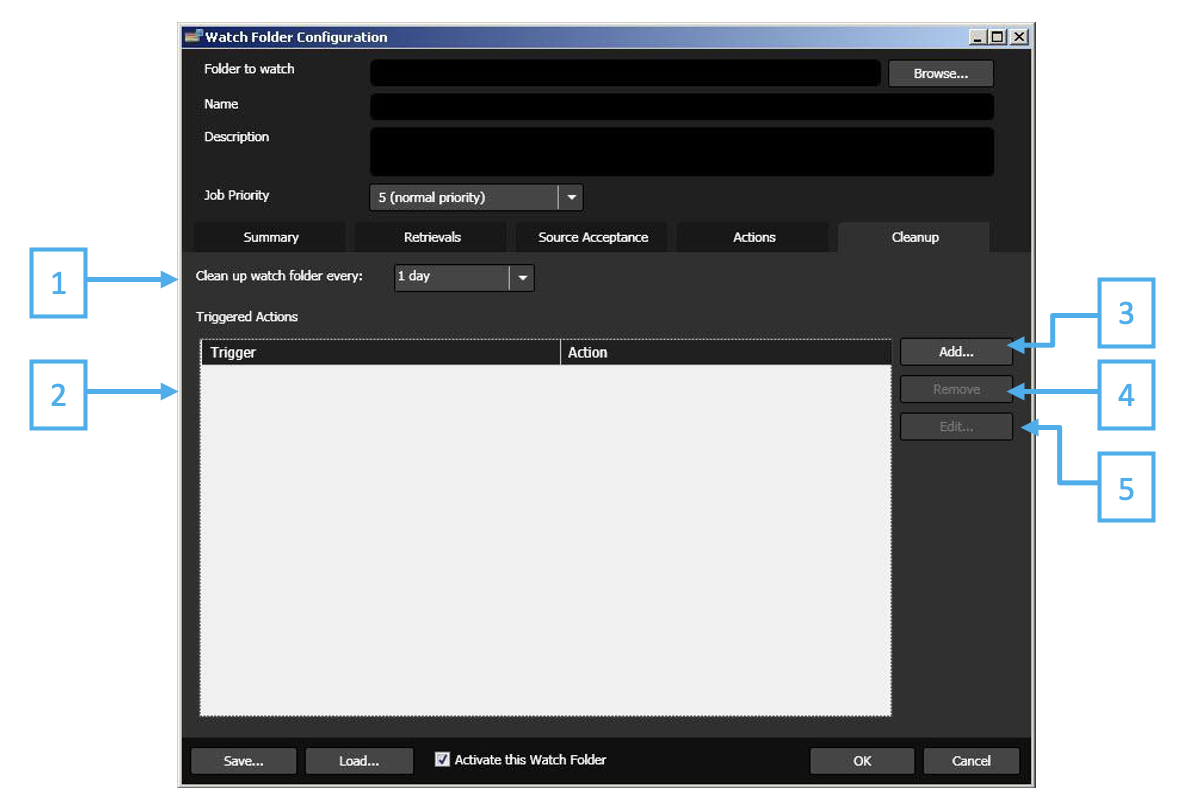Click the Edit triggered action button
1204x810 pixels.
[x=955, y=426]
